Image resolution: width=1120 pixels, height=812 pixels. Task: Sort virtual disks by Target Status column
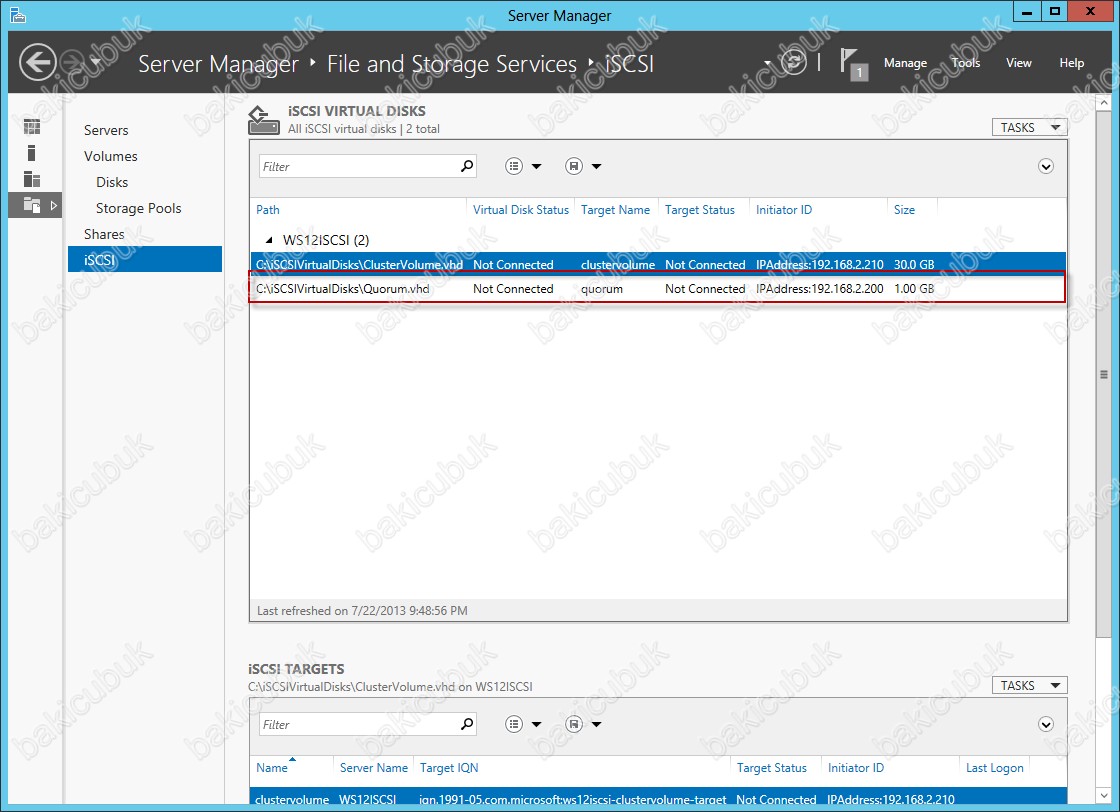[699, 210]
